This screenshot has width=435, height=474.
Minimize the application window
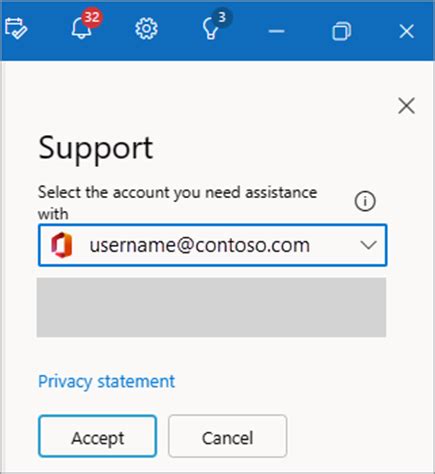click(276, 31)
